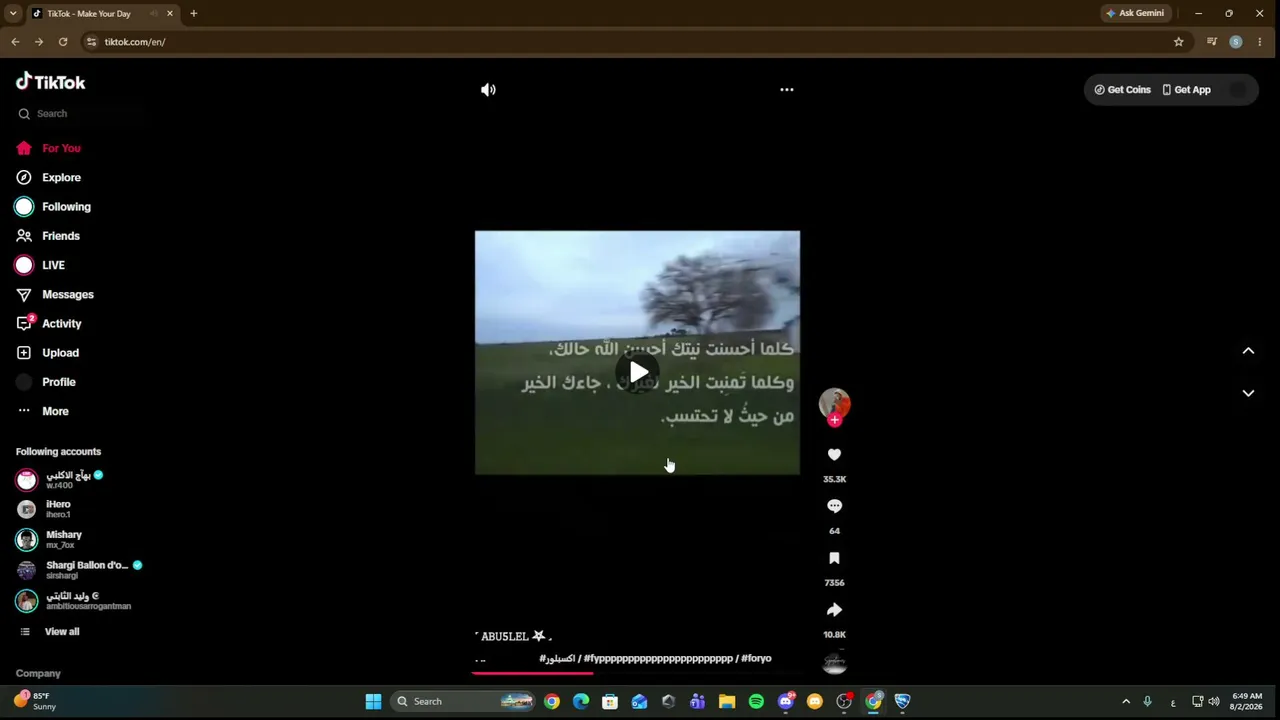The height and width of the screenshot is (720, 1280).
Task: Go to next video with down chevron
Action: 1248,393
